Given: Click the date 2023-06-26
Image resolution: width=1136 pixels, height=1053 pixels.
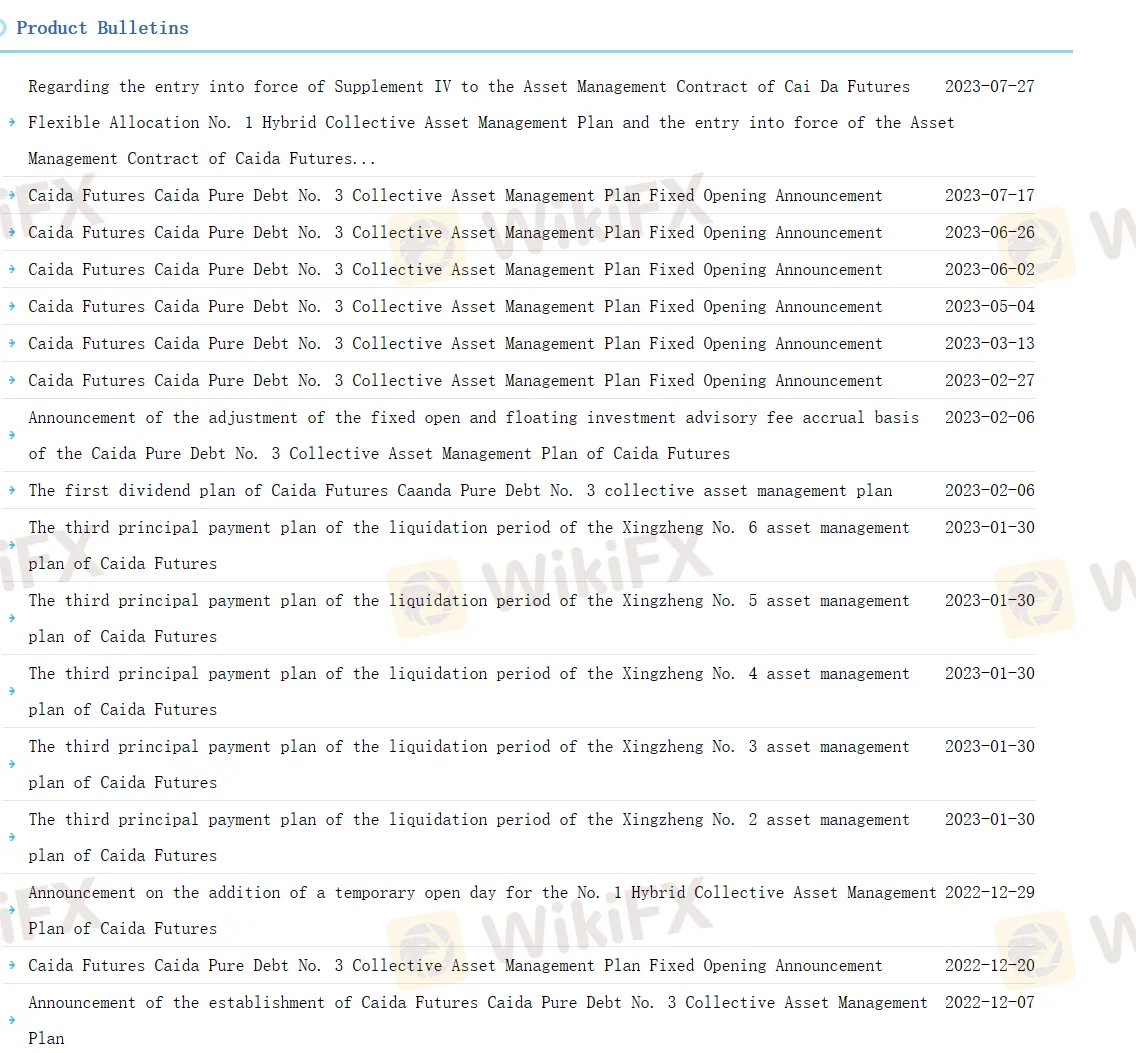Looking at the screenshot, I should pos(990,233).
